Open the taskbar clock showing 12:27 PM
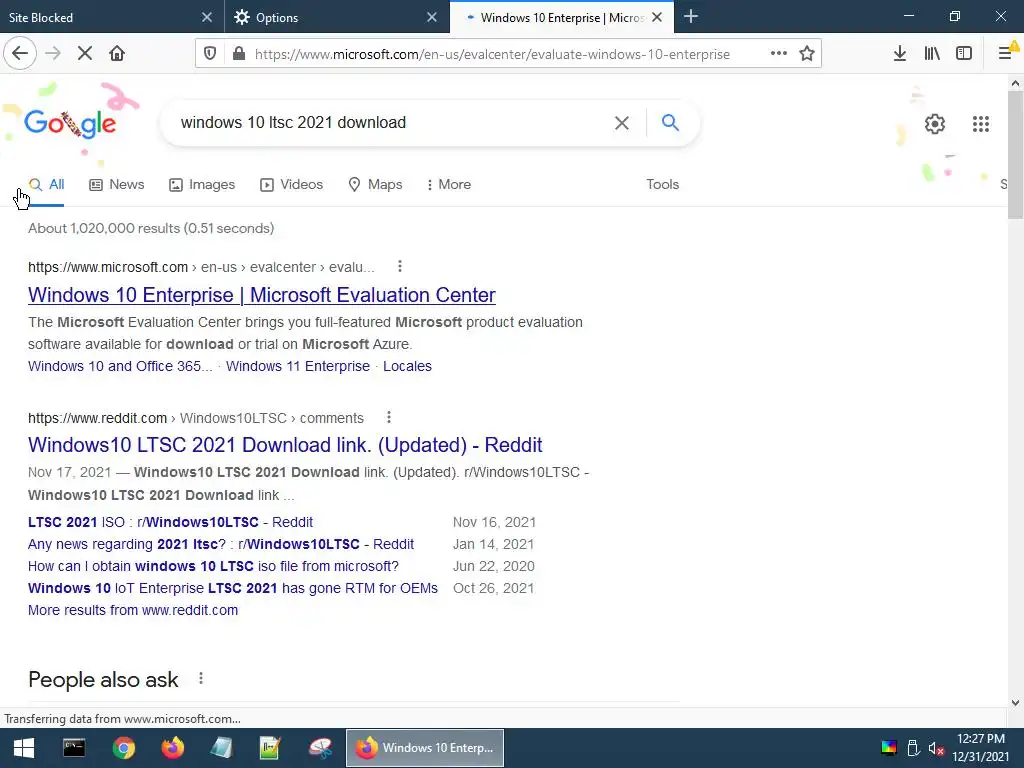Screen dimensions: 1024x768 tap(981, 748)
